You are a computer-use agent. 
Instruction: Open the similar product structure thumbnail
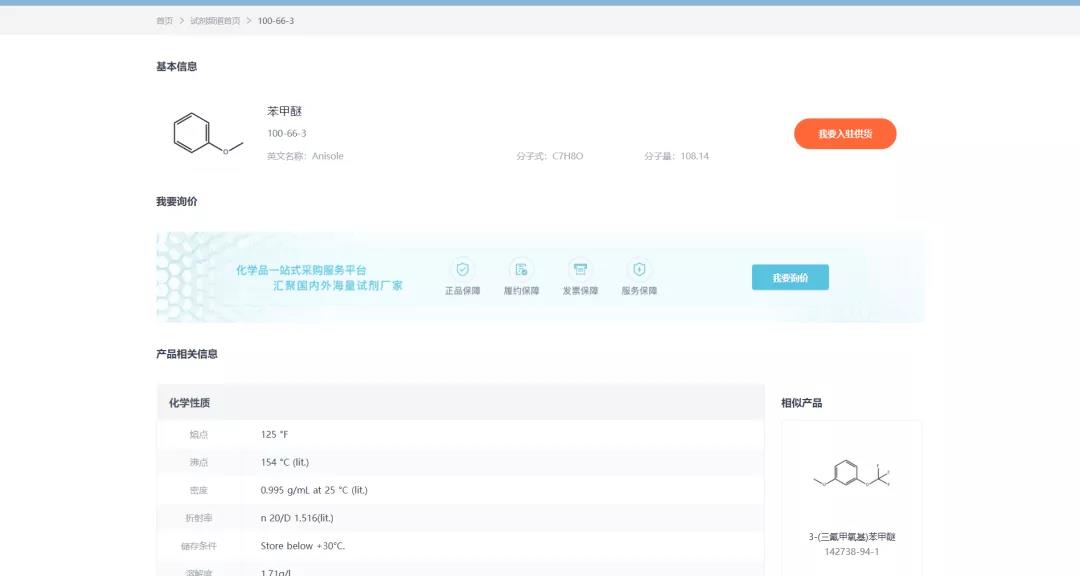point(851,473)
